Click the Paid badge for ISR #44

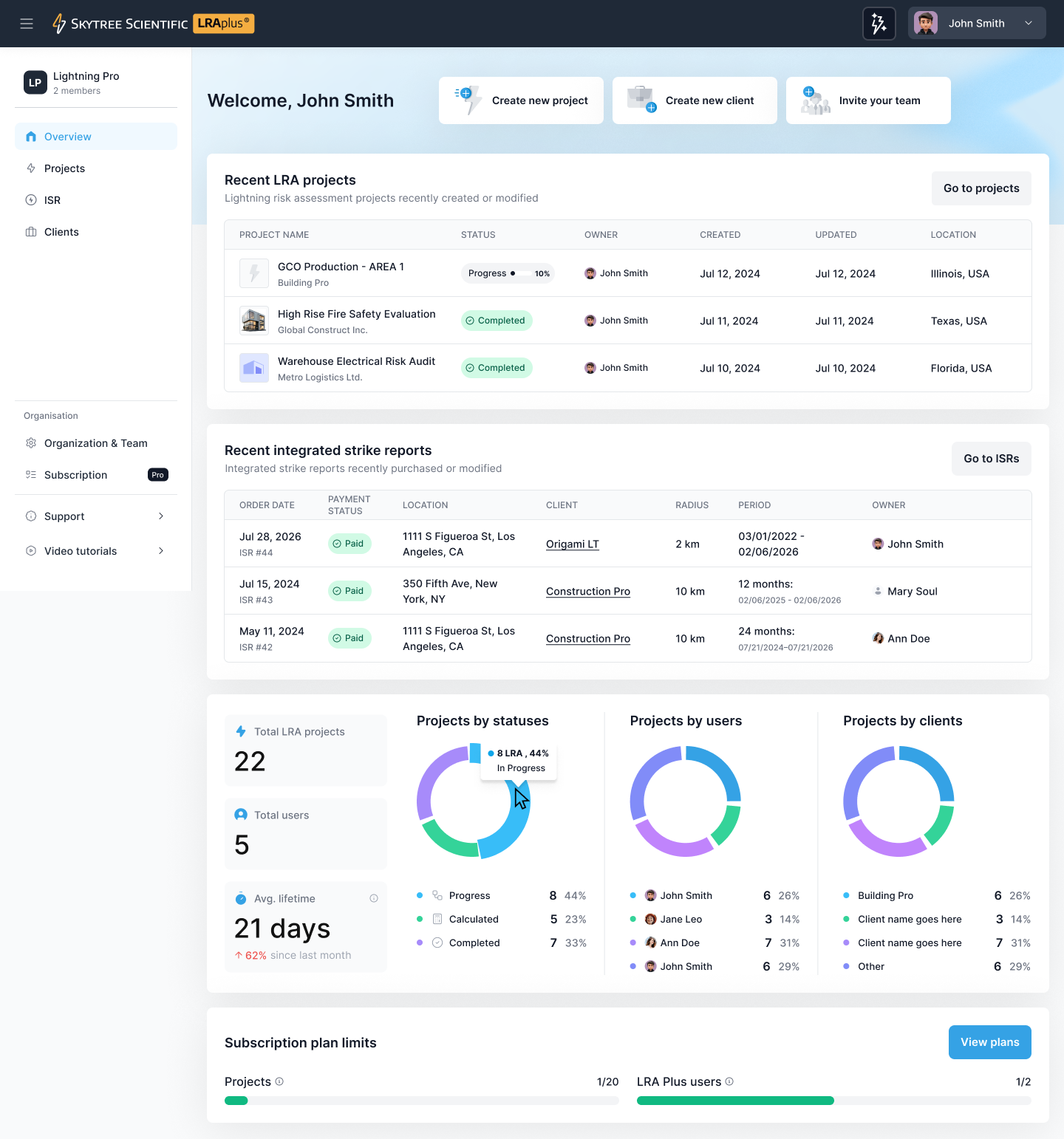tap(349, 544)
